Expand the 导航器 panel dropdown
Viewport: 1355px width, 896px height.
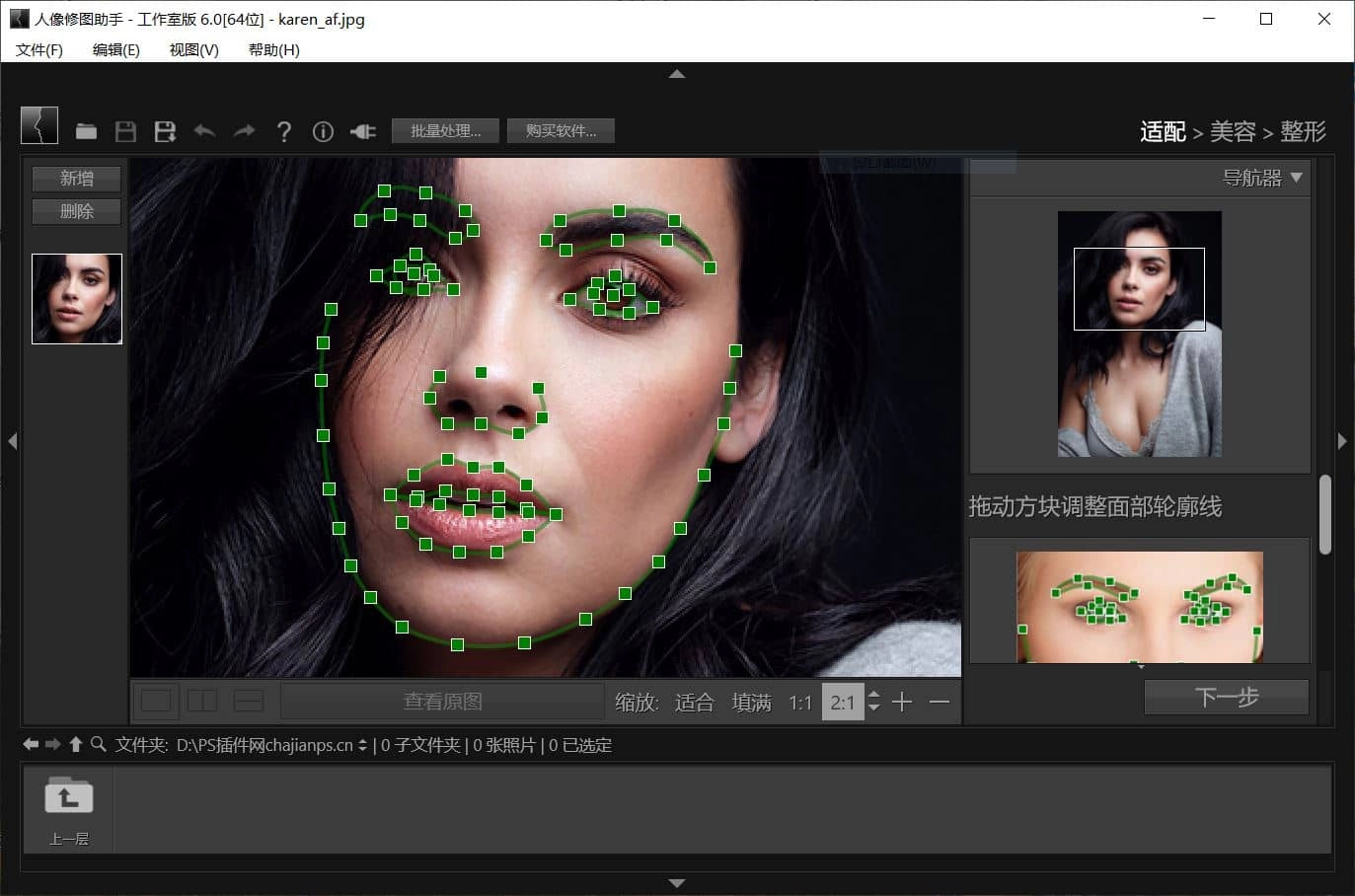1297,178
